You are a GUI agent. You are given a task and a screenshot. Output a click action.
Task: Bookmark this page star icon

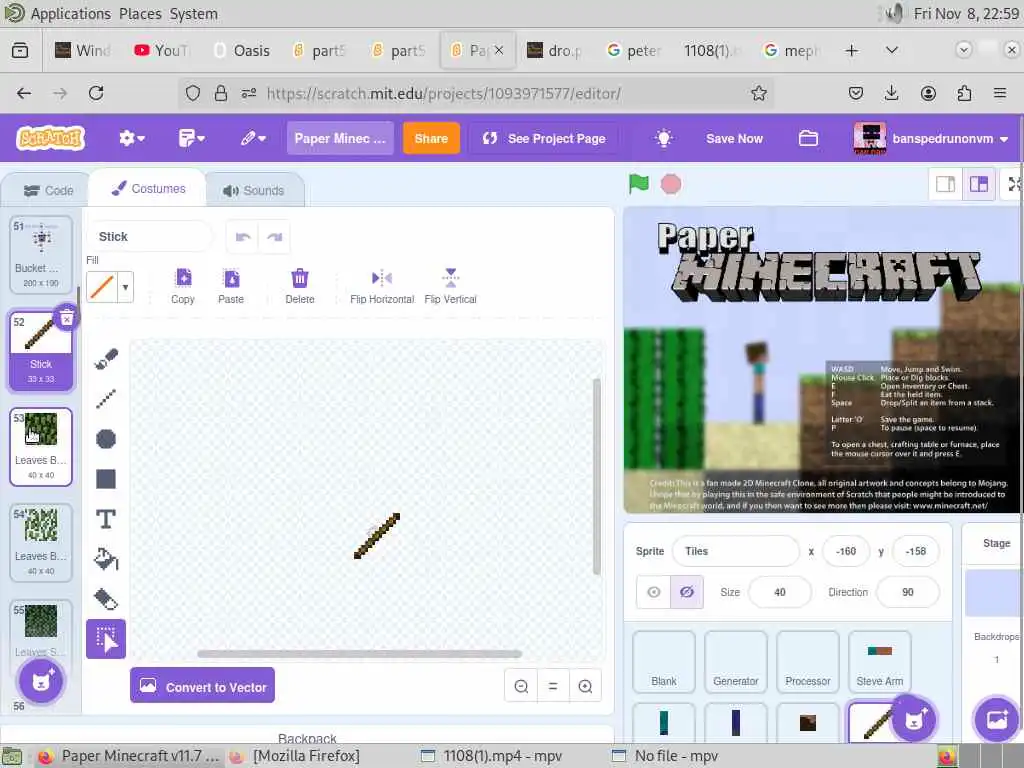(758, 93)
